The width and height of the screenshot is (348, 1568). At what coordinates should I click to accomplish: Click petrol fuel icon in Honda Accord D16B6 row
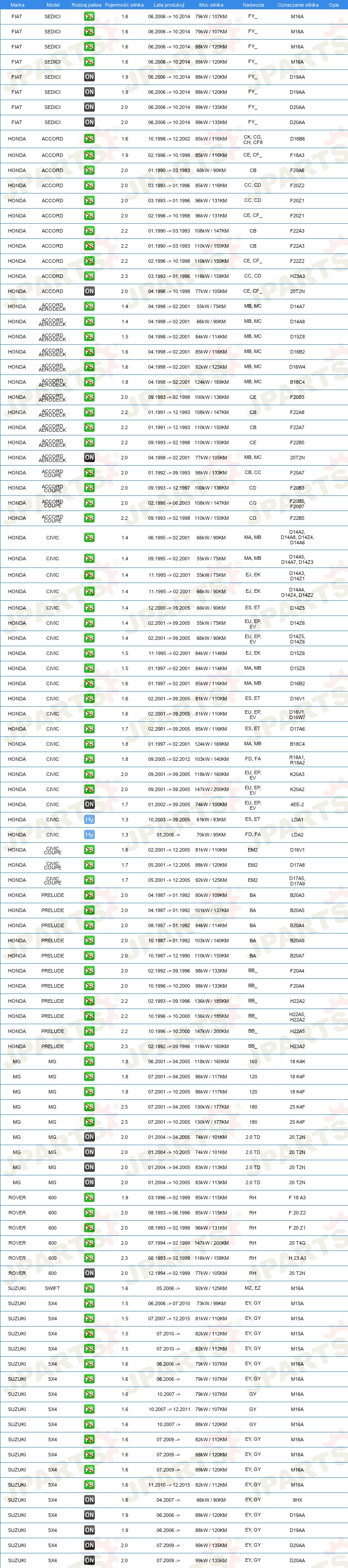tap(89, 139)
